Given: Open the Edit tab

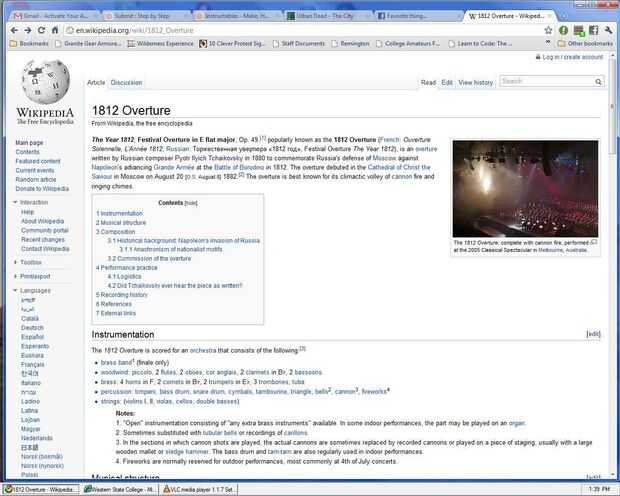Looking at the screenshot, I should tap(447, 82).
